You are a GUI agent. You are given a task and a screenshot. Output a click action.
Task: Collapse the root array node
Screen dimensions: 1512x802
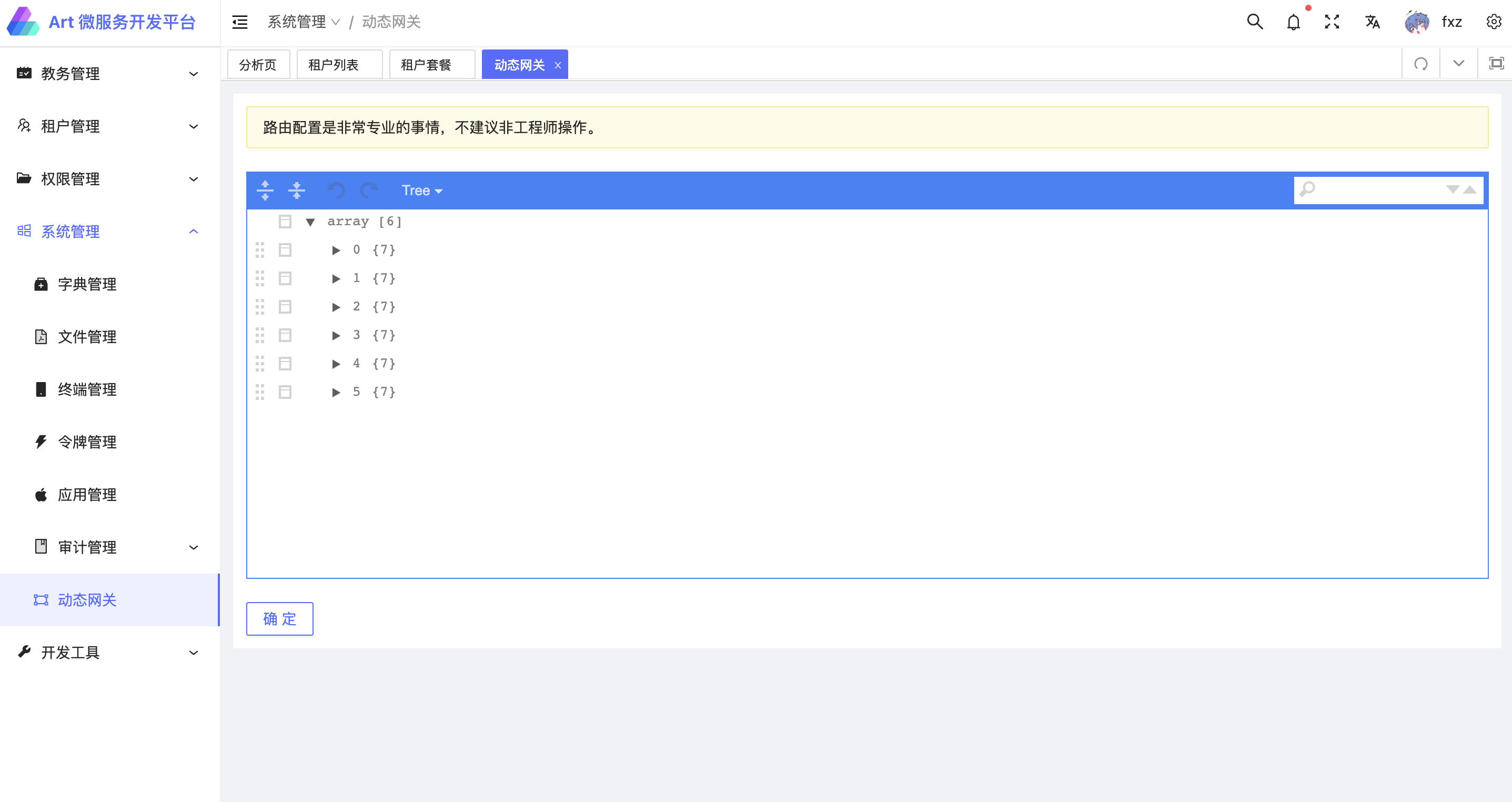[x=310, y=222]
